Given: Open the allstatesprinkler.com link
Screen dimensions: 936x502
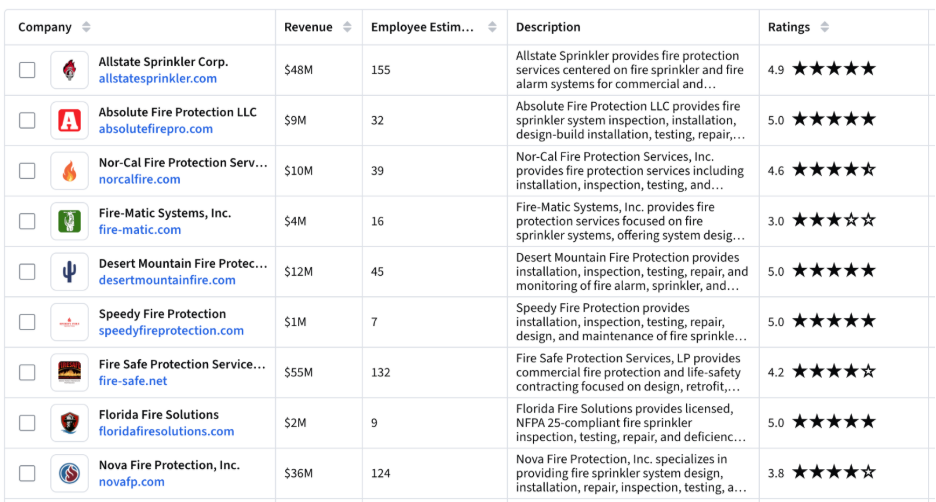Looking at the screenshot, I should point(158,78).
